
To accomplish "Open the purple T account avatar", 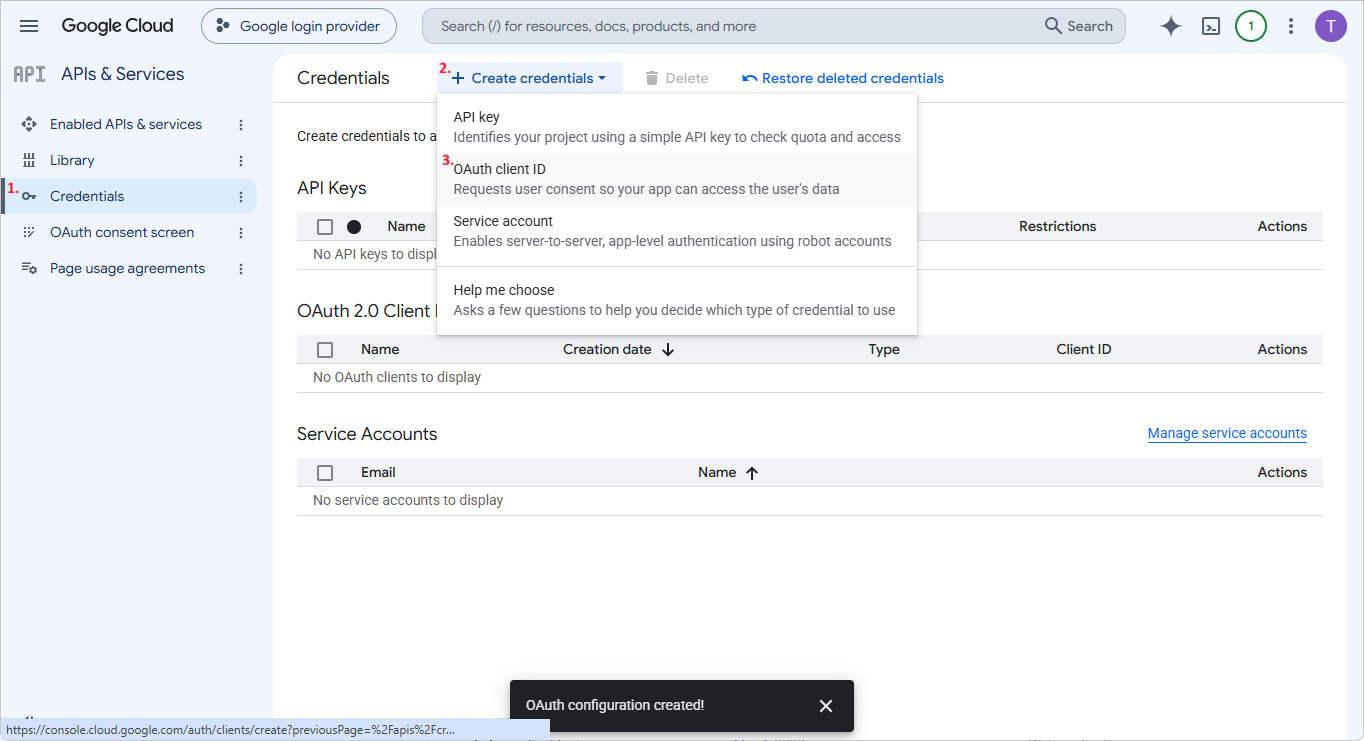I will (1331, 26).
